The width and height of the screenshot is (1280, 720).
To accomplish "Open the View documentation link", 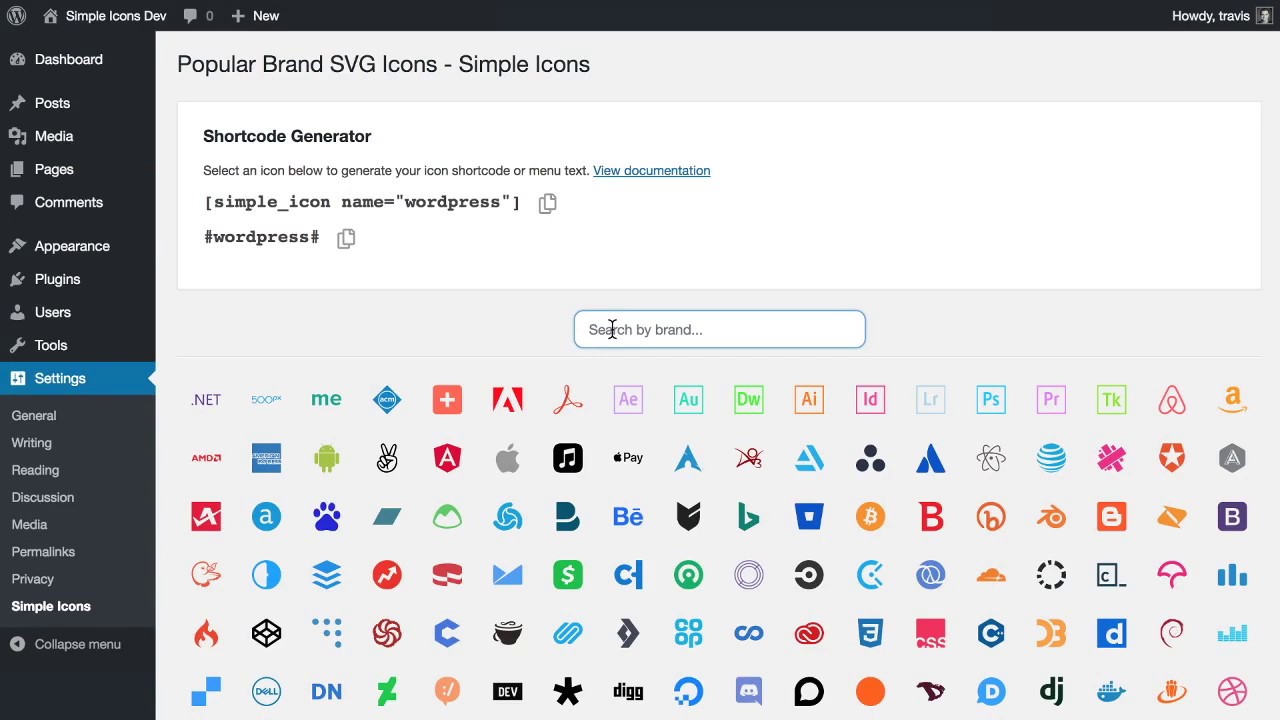I will coord(651,170).
